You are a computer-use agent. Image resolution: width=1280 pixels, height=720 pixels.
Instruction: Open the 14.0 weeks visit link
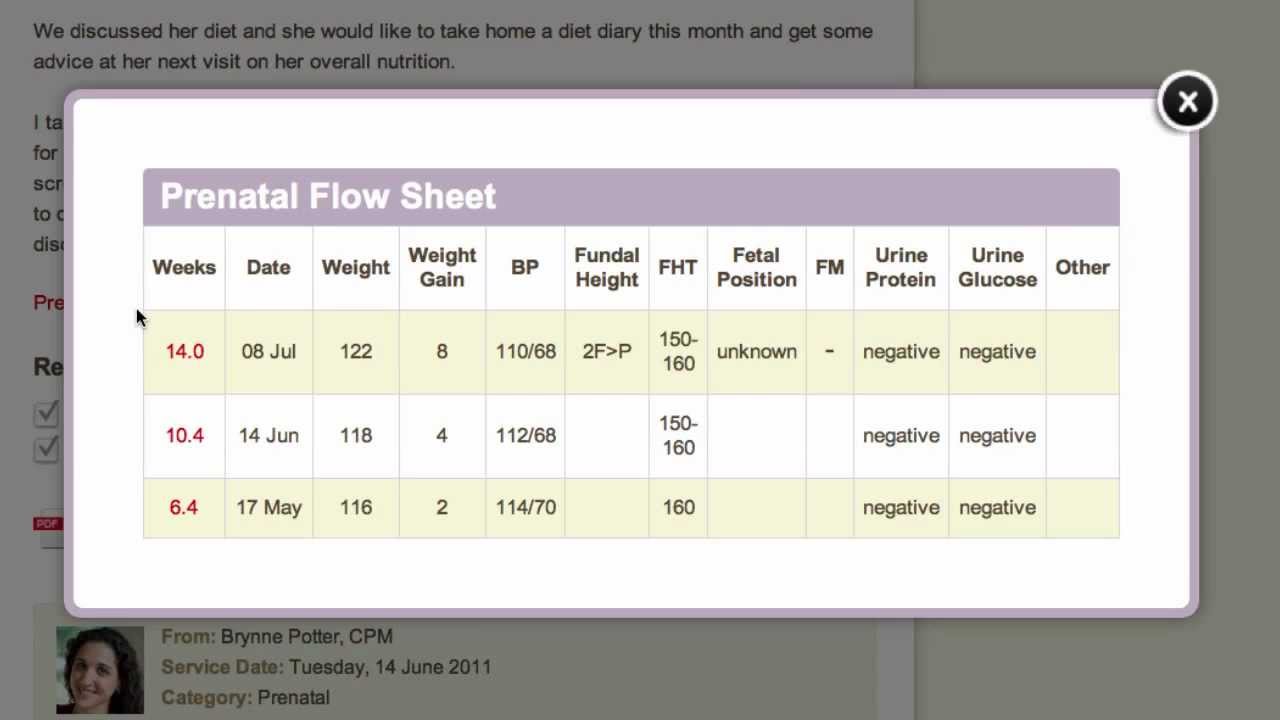pyautogui.click(x=184, y=352)
